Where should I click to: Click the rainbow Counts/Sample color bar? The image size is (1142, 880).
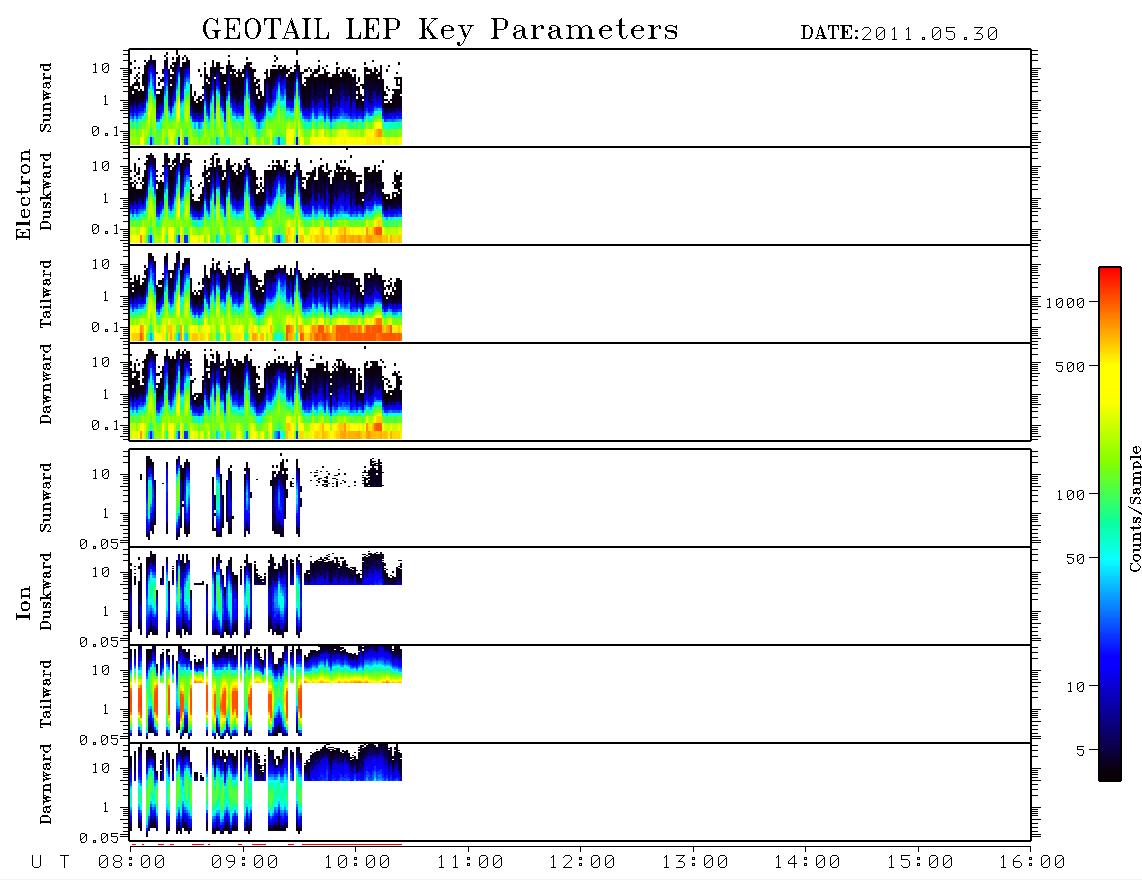point(1110,524)
